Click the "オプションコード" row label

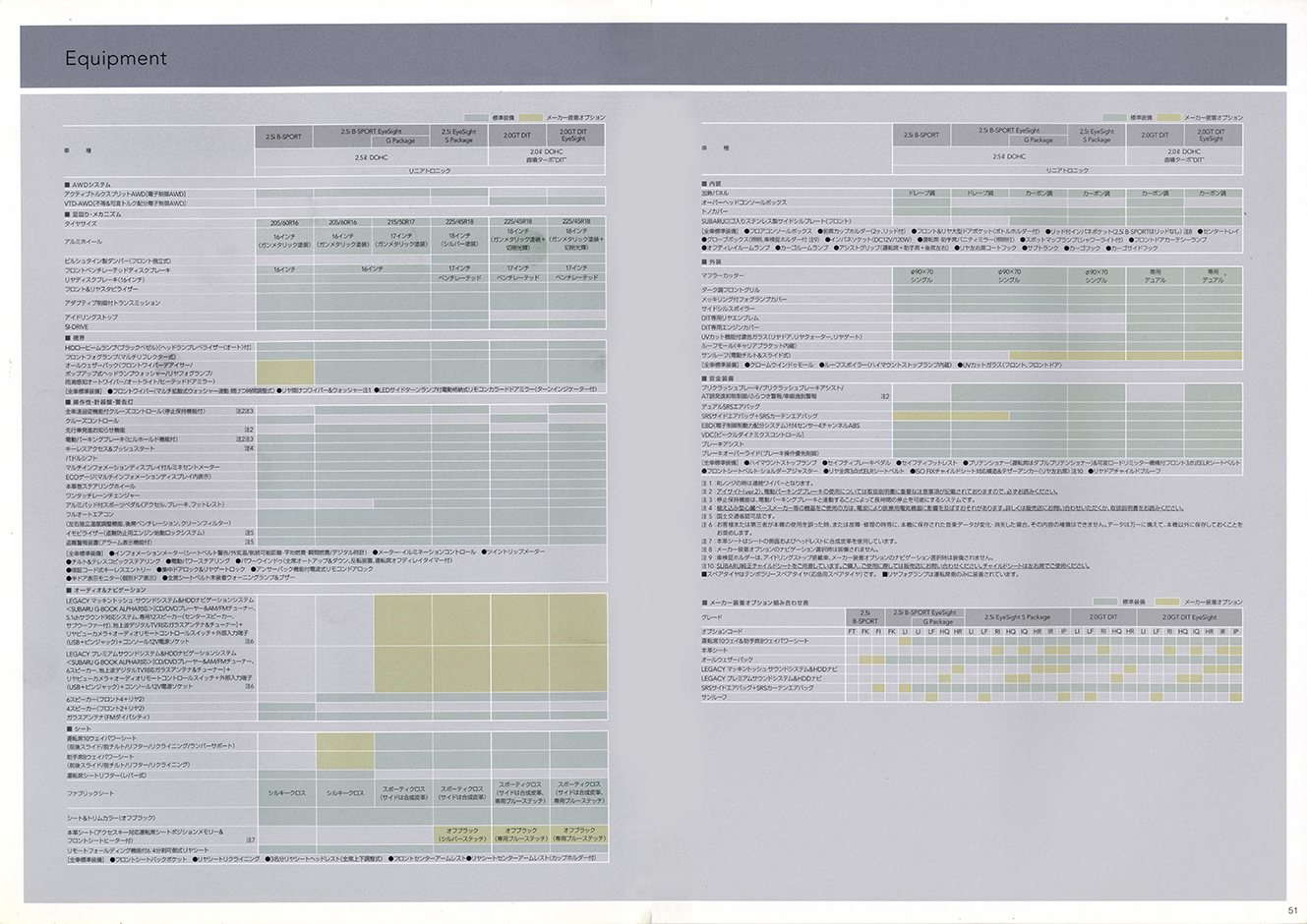click(x=722, y=631)
